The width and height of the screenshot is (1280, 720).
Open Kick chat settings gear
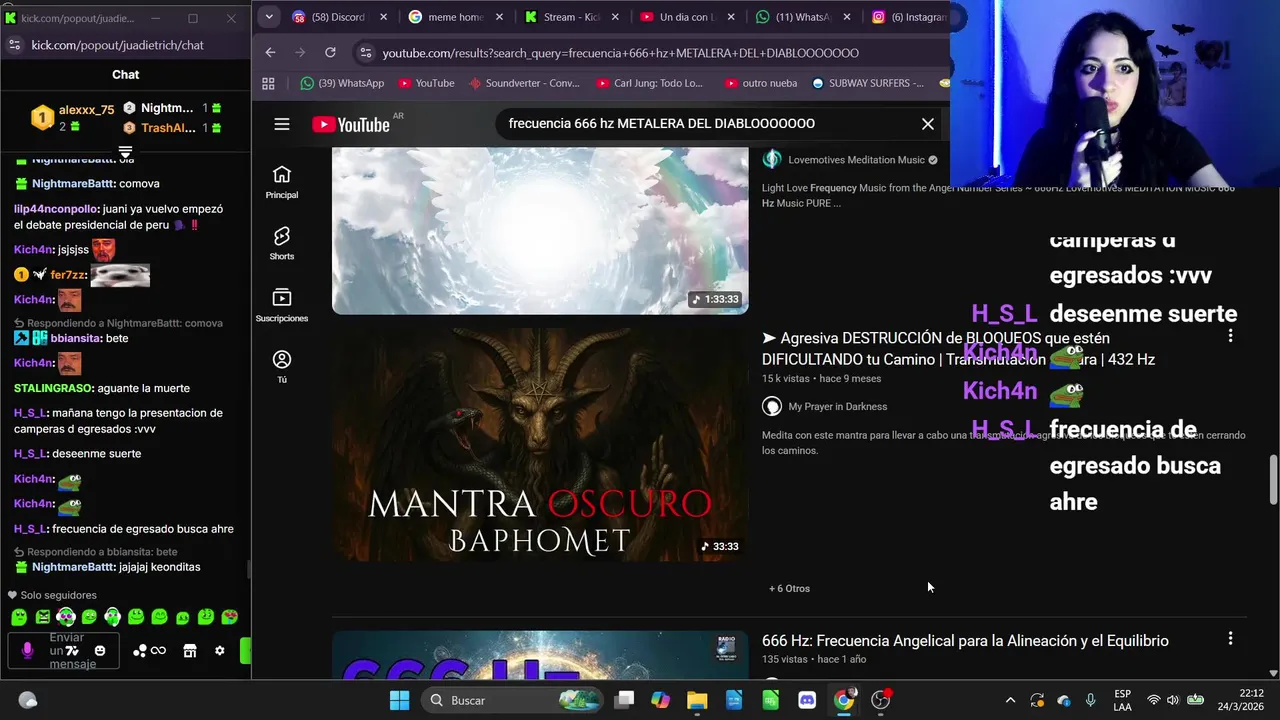click(220, 651)
